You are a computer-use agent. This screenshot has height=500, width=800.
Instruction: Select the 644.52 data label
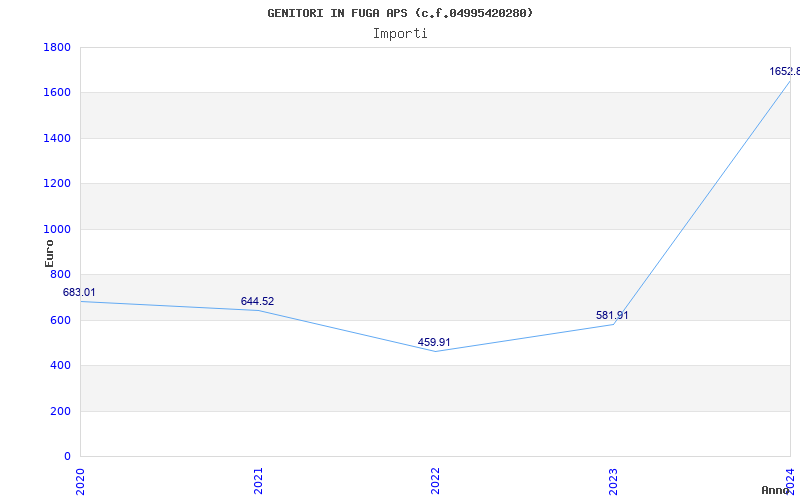click(257, 301)
